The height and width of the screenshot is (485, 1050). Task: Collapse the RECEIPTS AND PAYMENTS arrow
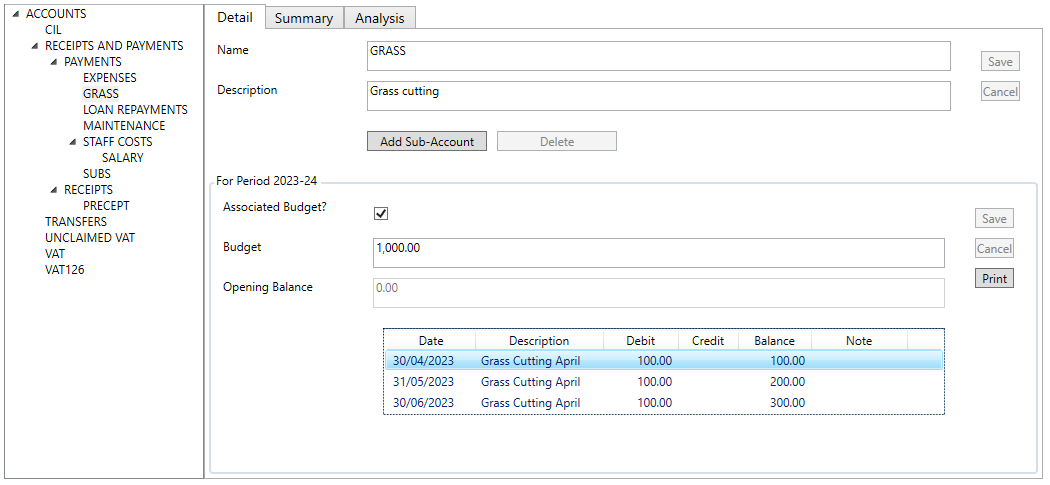tap(35, 46)
